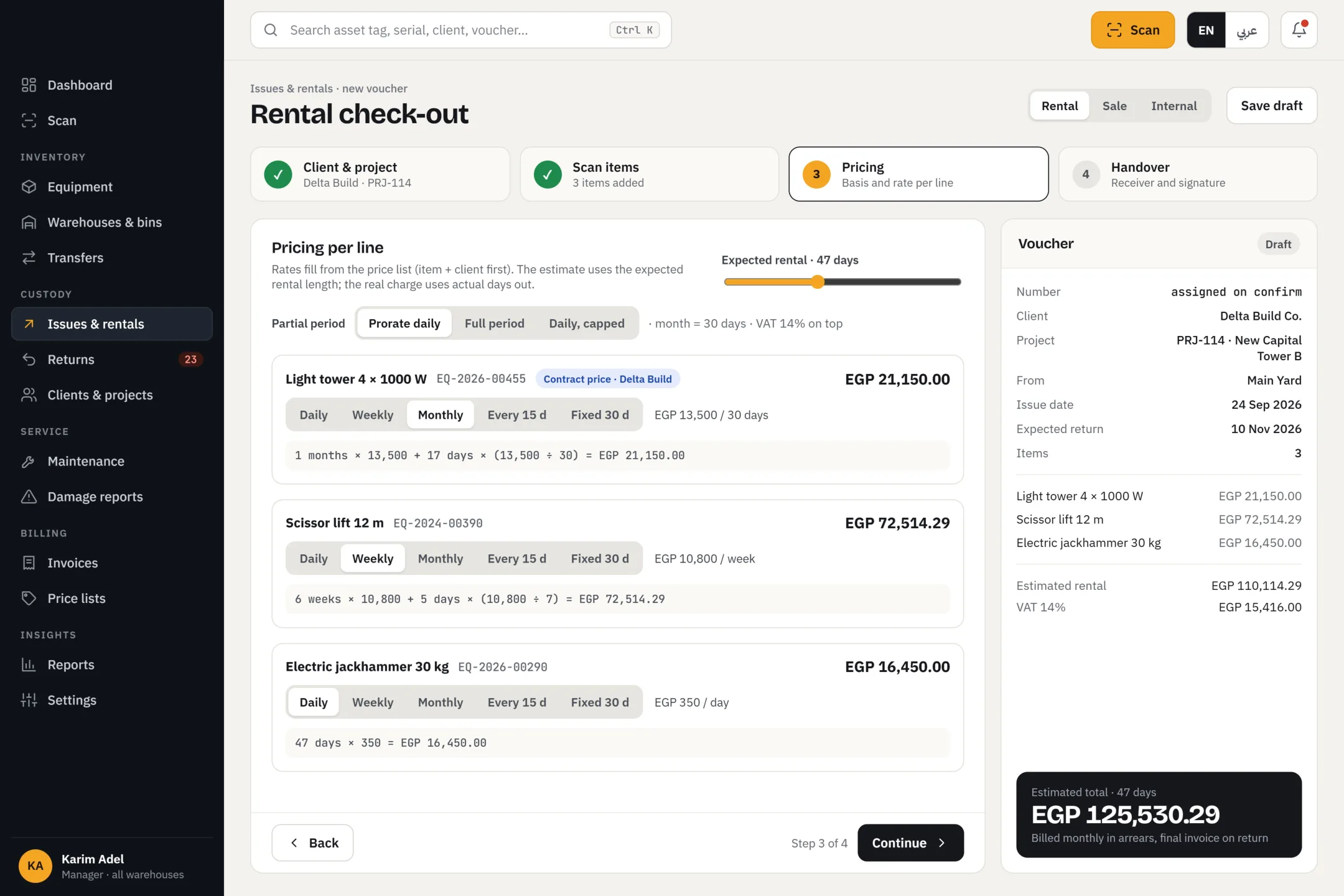The width and height of the screenshot is (1344, 896).
Task: Click Continue to next step
Action: [x=910, y=842]
